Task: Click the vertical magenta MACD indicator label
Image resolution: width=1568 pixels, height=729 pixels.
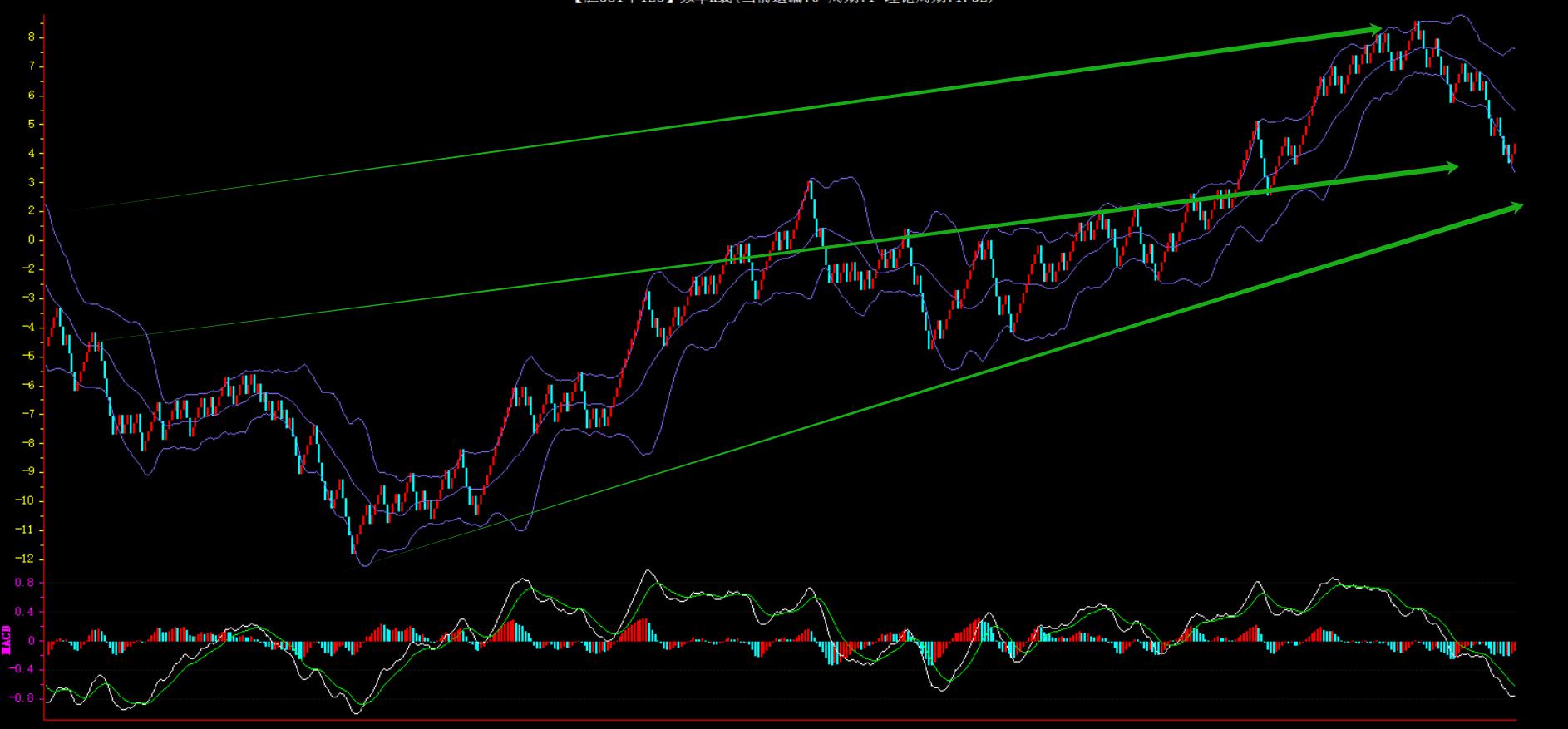Action: (x=7, y=639)
